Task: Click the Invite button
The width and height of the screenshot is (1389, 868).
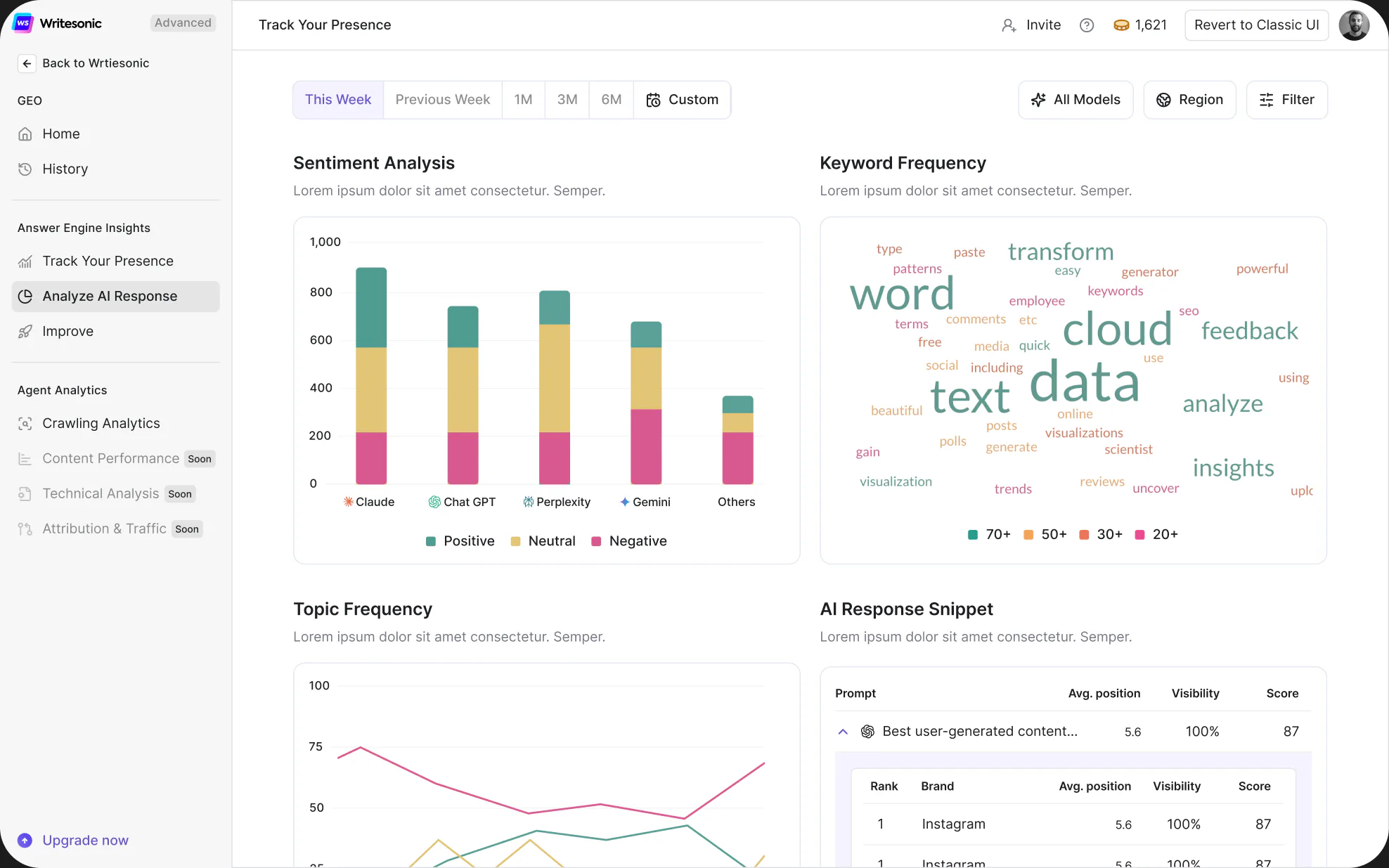Action: (1031, 25)
